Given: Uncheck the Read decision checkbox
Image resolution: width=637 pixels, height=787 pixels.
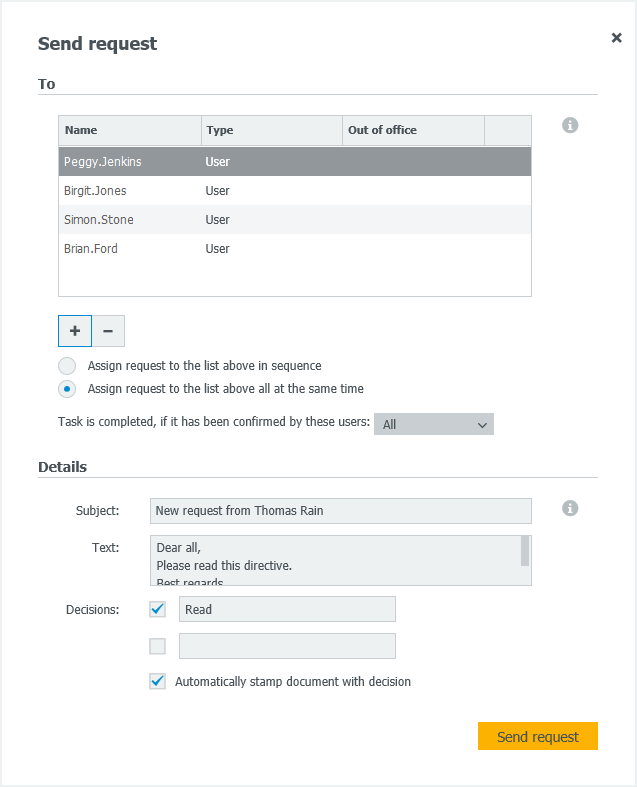Looking at the screenshot, I should pyautogui.click(x=157, y=609).
